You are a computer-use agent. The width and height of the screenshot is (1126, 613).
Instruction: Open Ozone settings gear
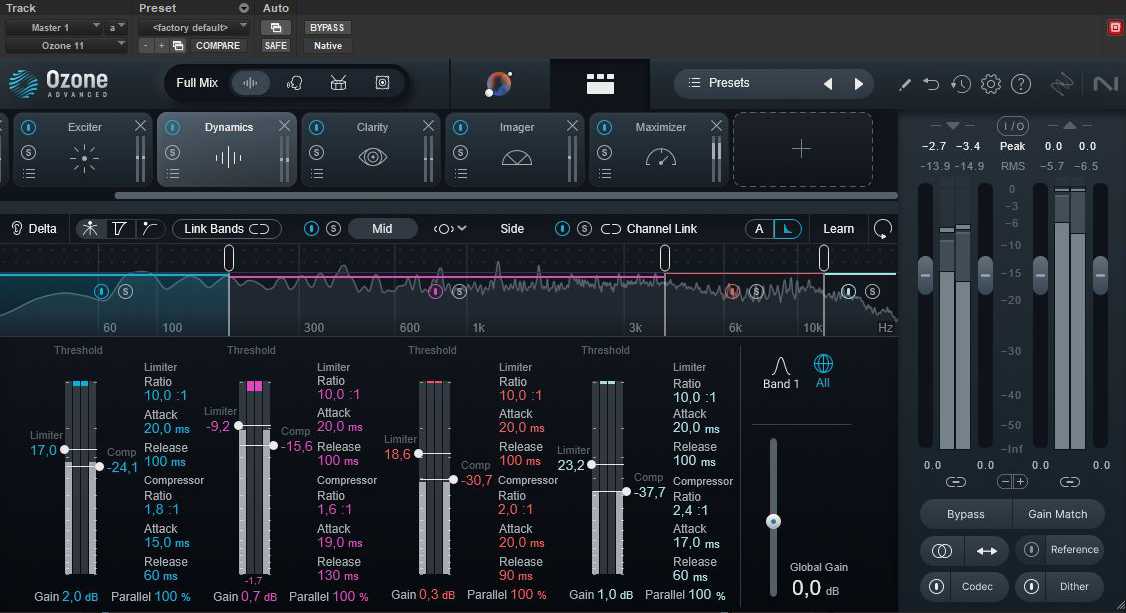(x=990, y=84)
